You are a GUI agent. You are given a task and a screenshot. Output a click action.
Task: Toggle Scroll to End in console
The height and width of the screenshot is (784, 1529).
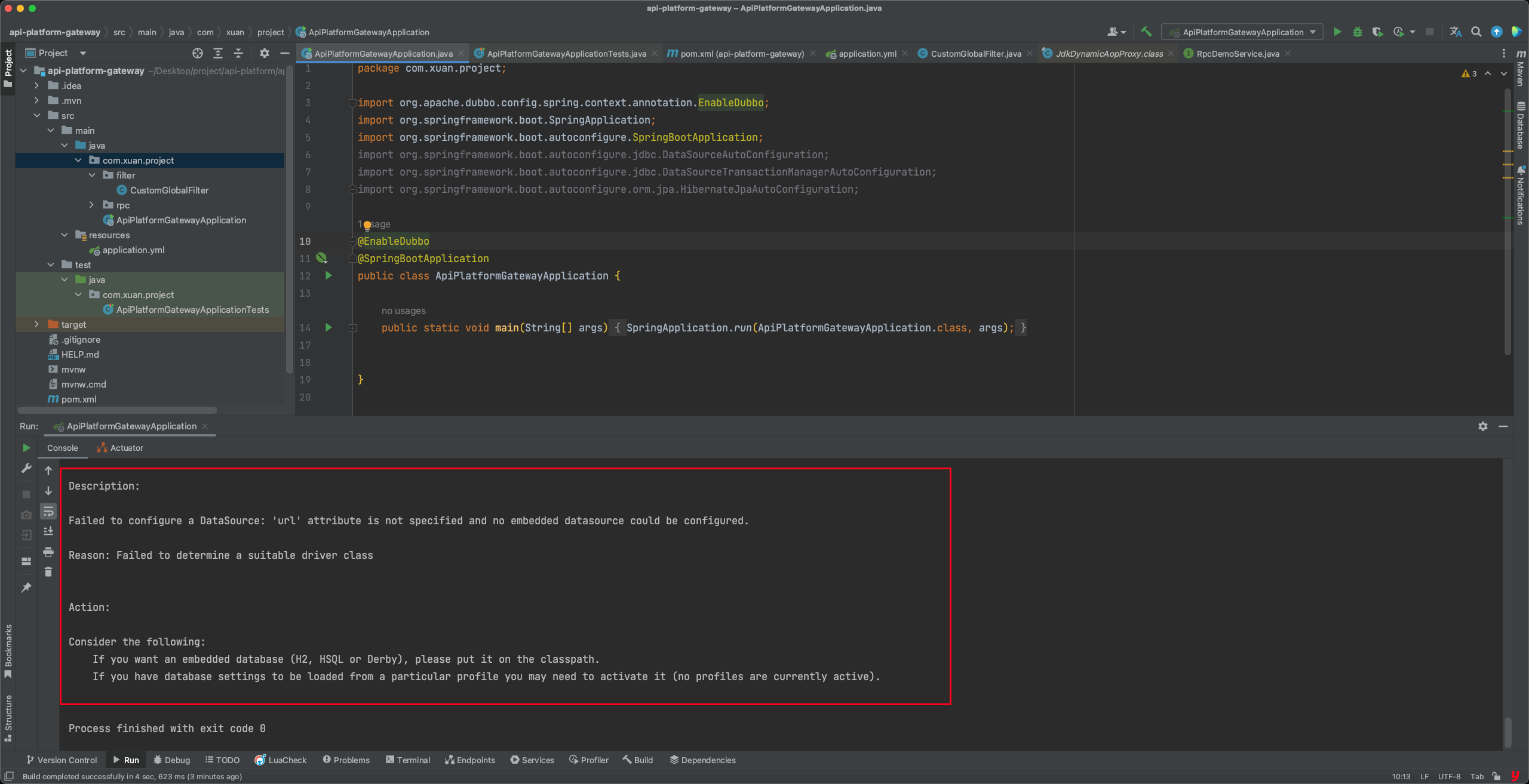(48, 531)
